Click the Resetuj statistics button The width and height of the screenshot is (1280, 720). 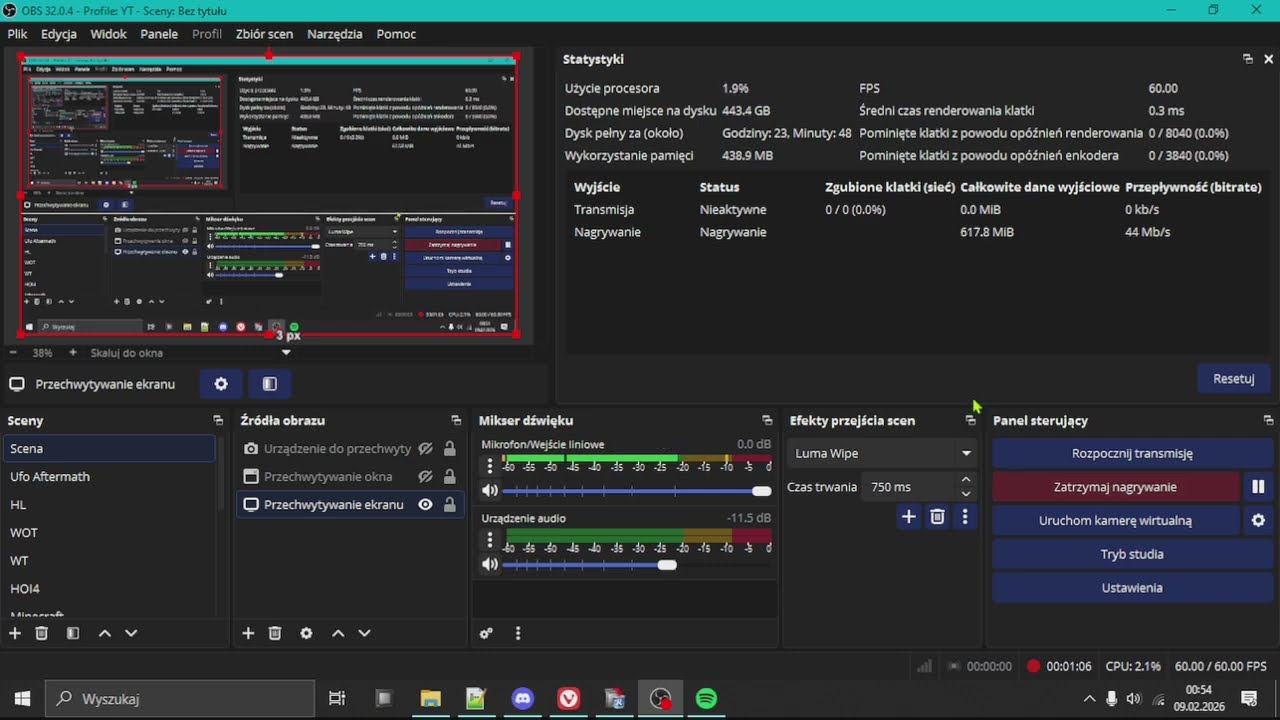(1234, 379)
